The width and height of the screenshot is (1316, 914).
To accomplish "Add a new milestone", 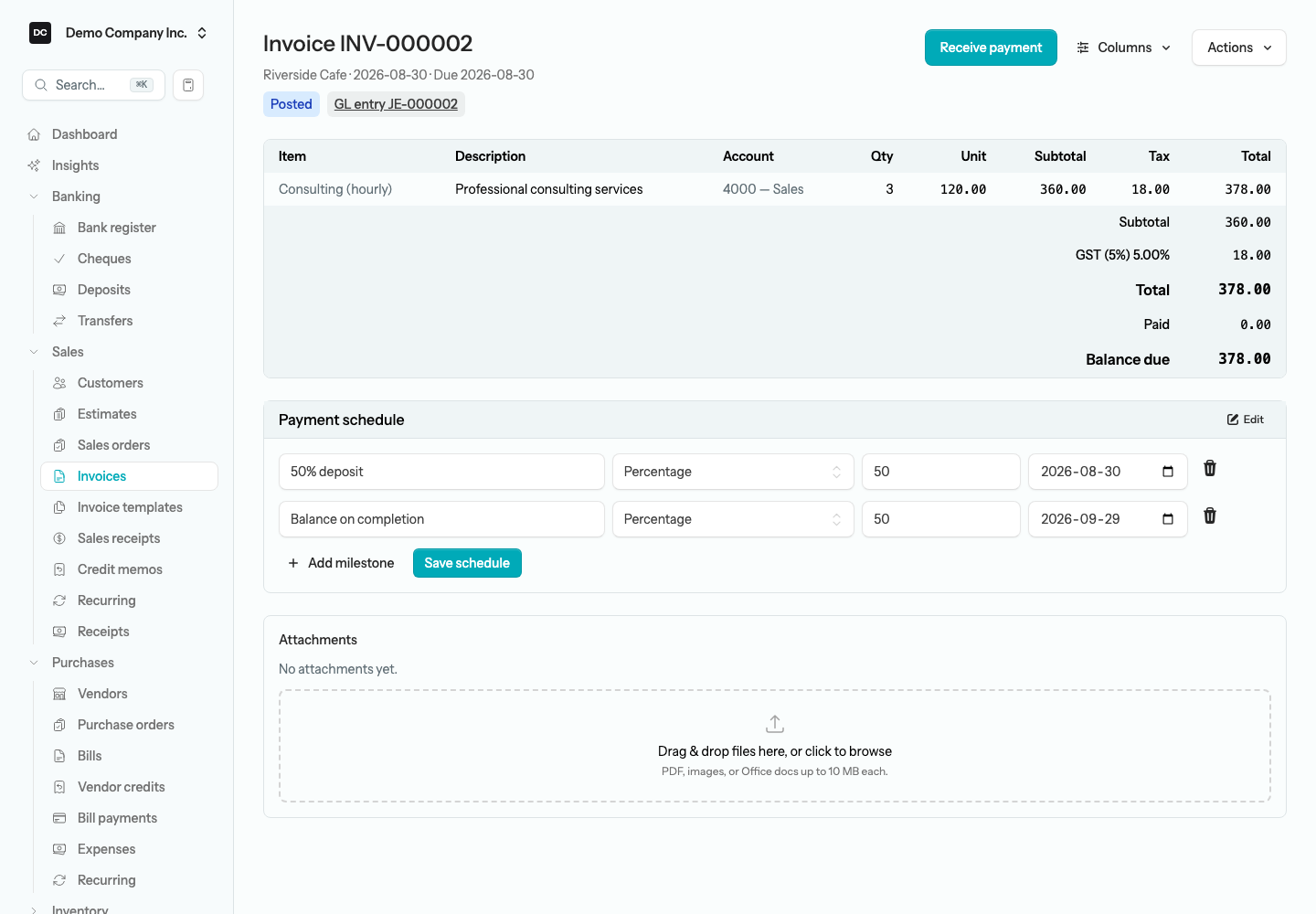I will (341, 563).
